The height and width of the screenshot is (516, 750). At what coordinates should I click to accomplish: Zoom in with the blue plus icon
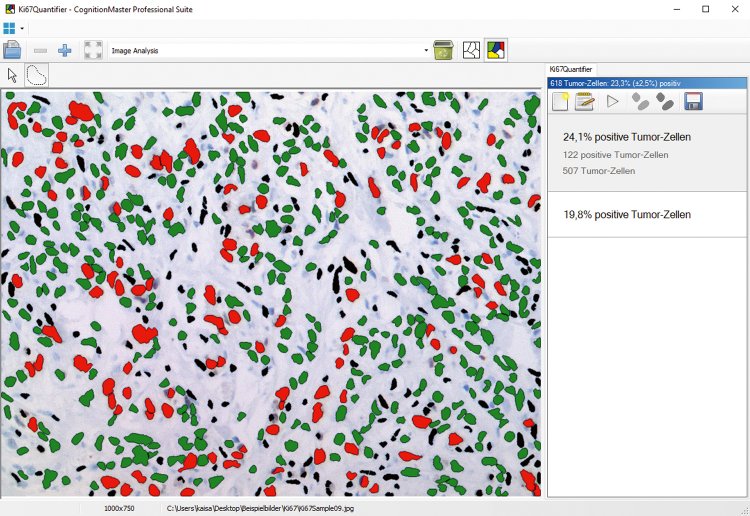[x=65, y=50]
